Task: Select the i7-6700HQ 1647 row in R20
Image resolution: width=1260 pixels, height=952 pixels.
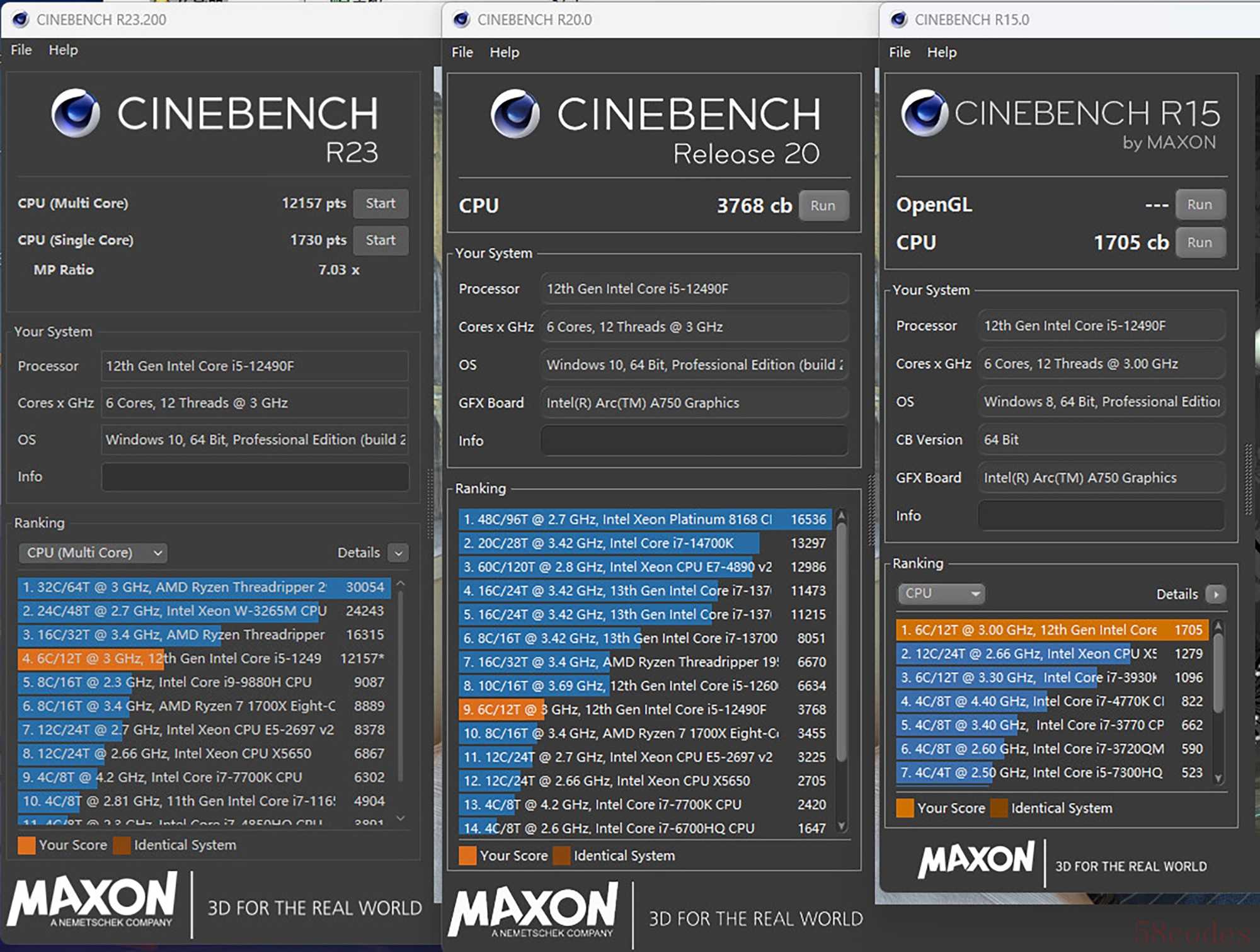Action: point(645,828)
